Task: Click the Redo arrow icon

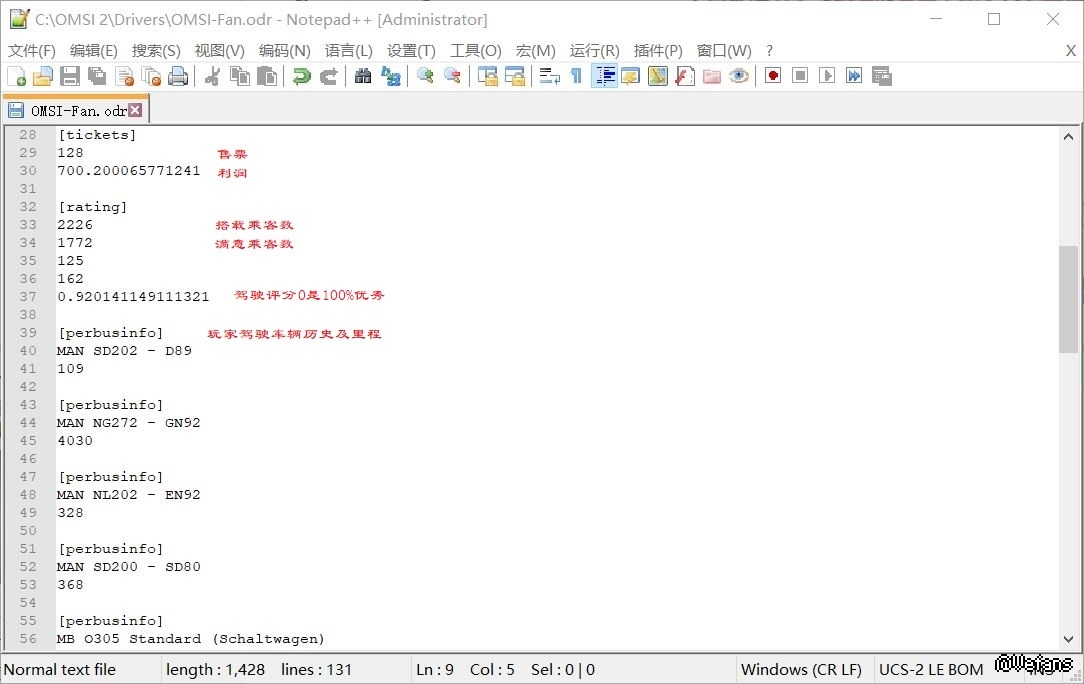Action: pyautogui.click(x=328, y=76)
